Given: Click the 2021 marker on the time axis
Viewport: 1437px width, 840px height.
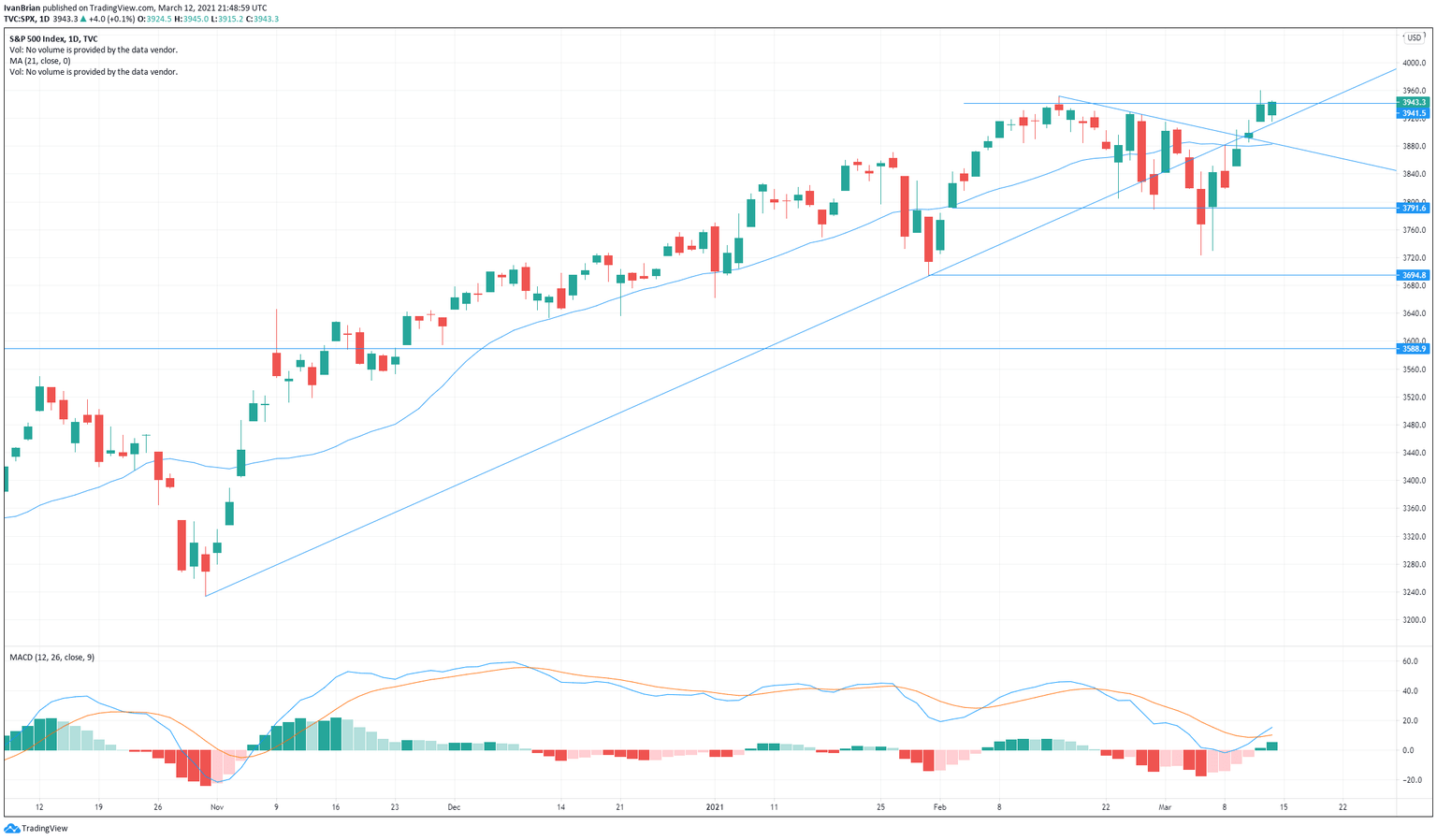Looking at the screenshot, I should [x=716, y=804].
